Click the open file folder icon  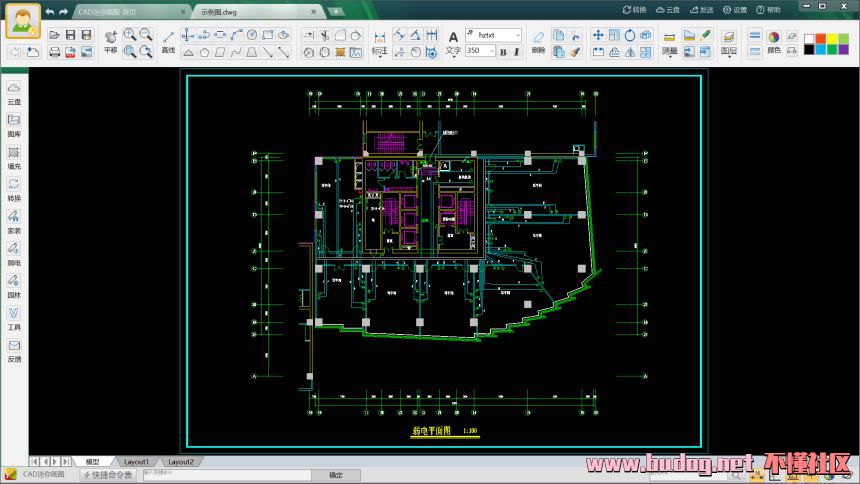[53, 35]
